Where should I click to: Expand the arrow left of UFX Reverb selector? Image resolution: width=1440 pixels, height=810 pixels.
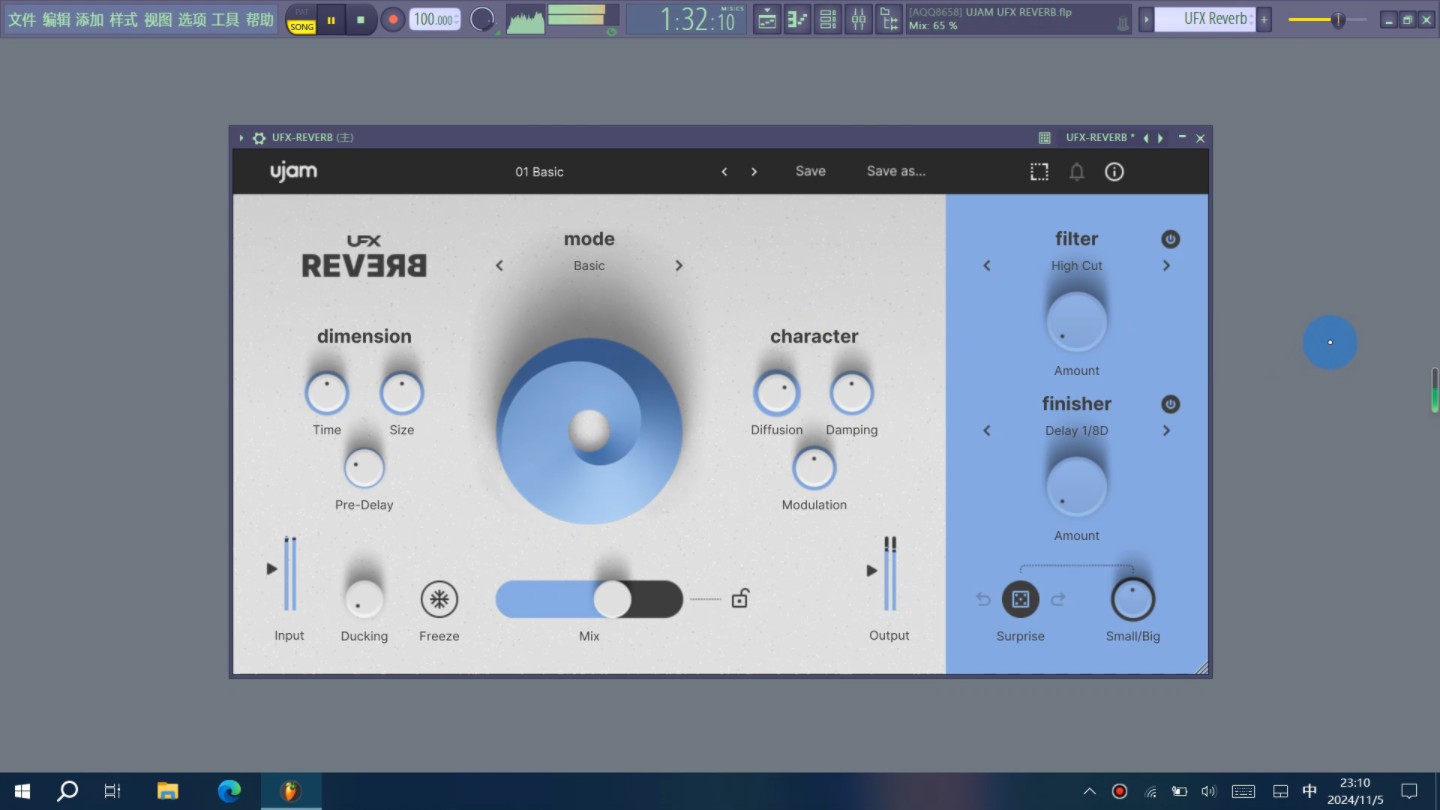tap(1146, 19)
